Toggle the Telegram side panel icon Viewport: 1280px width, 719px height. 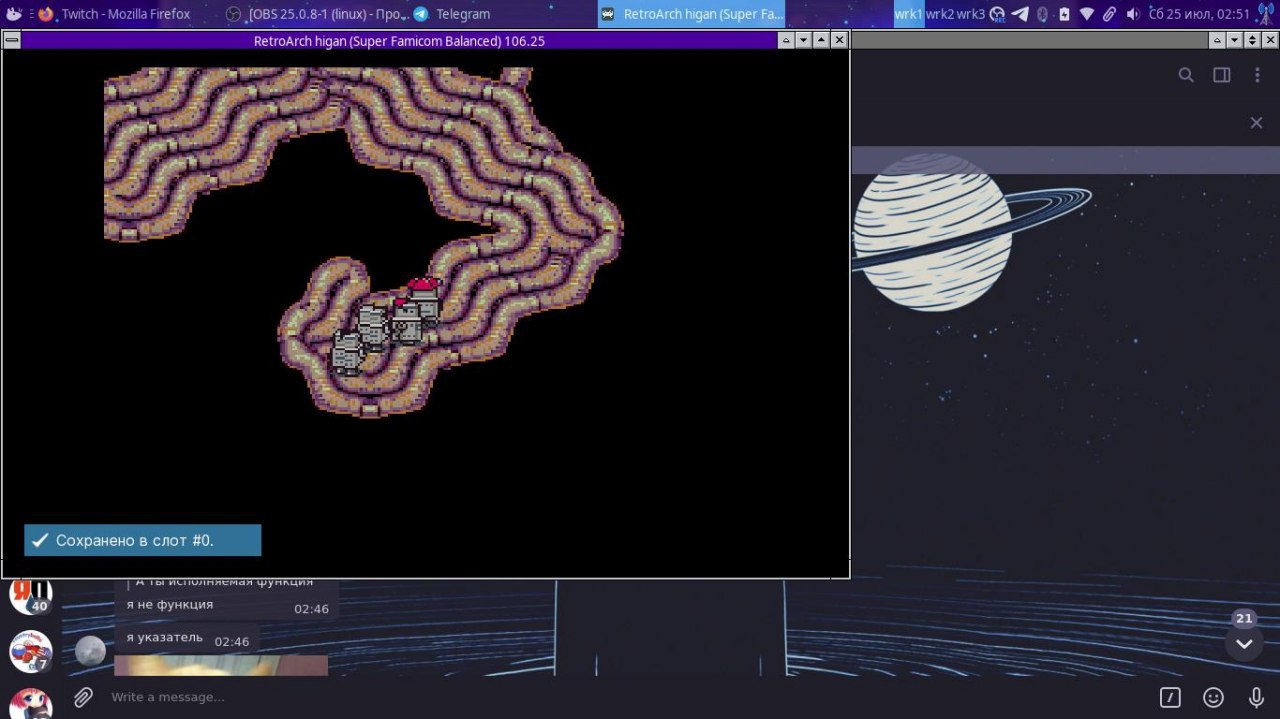(1221, 75)
